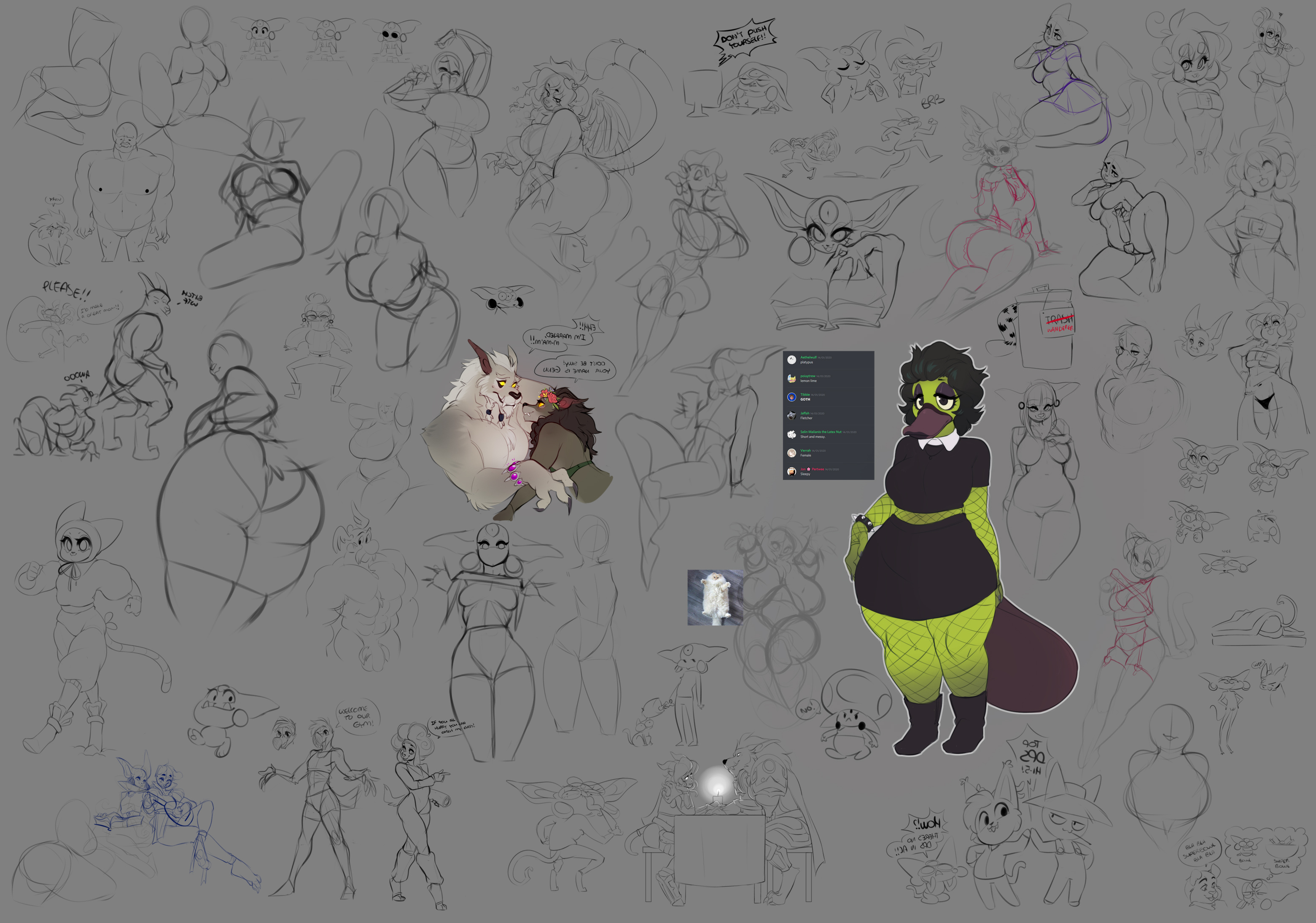Open the fluffy white cat photo thumbnail
The width and height of the screenshot is (1316, 923).
click(715, 597)
